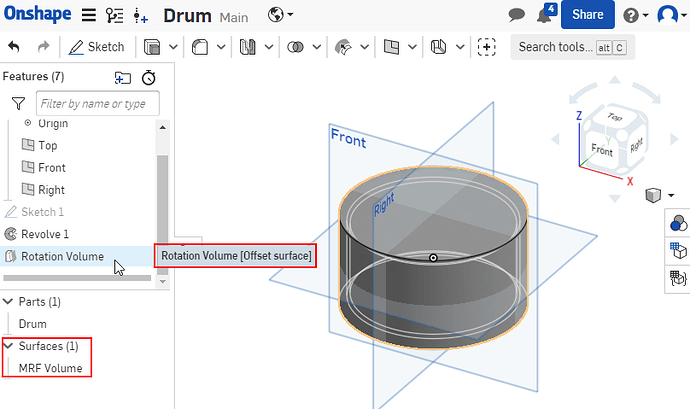Collapse the Parts list
This screenshot has height=409, width=690.
pos(9,301)
